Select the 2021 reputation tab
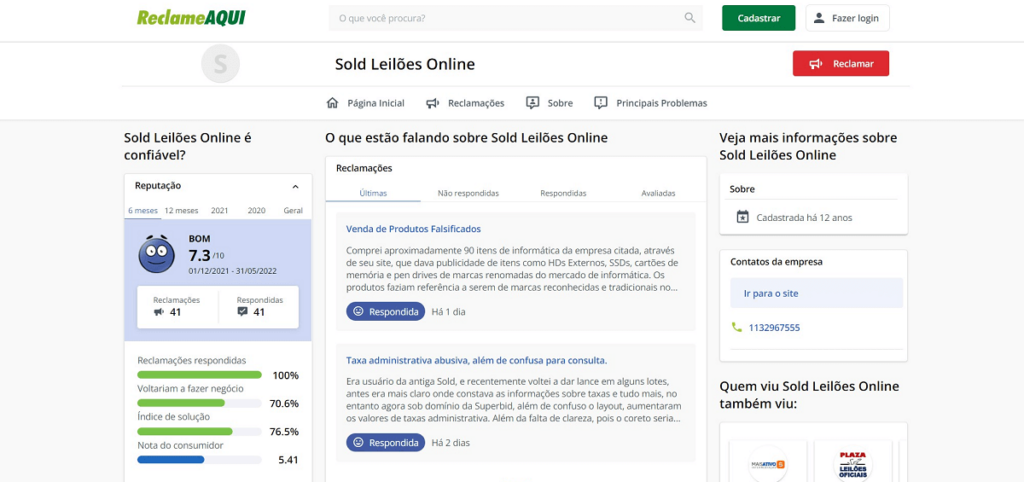 coord(219,211)
